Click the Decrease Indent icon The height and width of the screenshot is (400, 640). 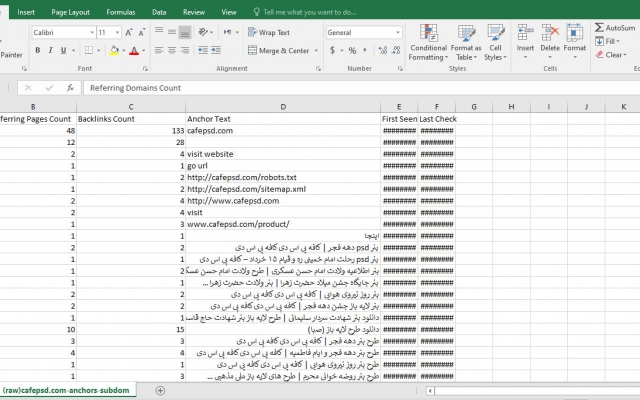[203, 50]
